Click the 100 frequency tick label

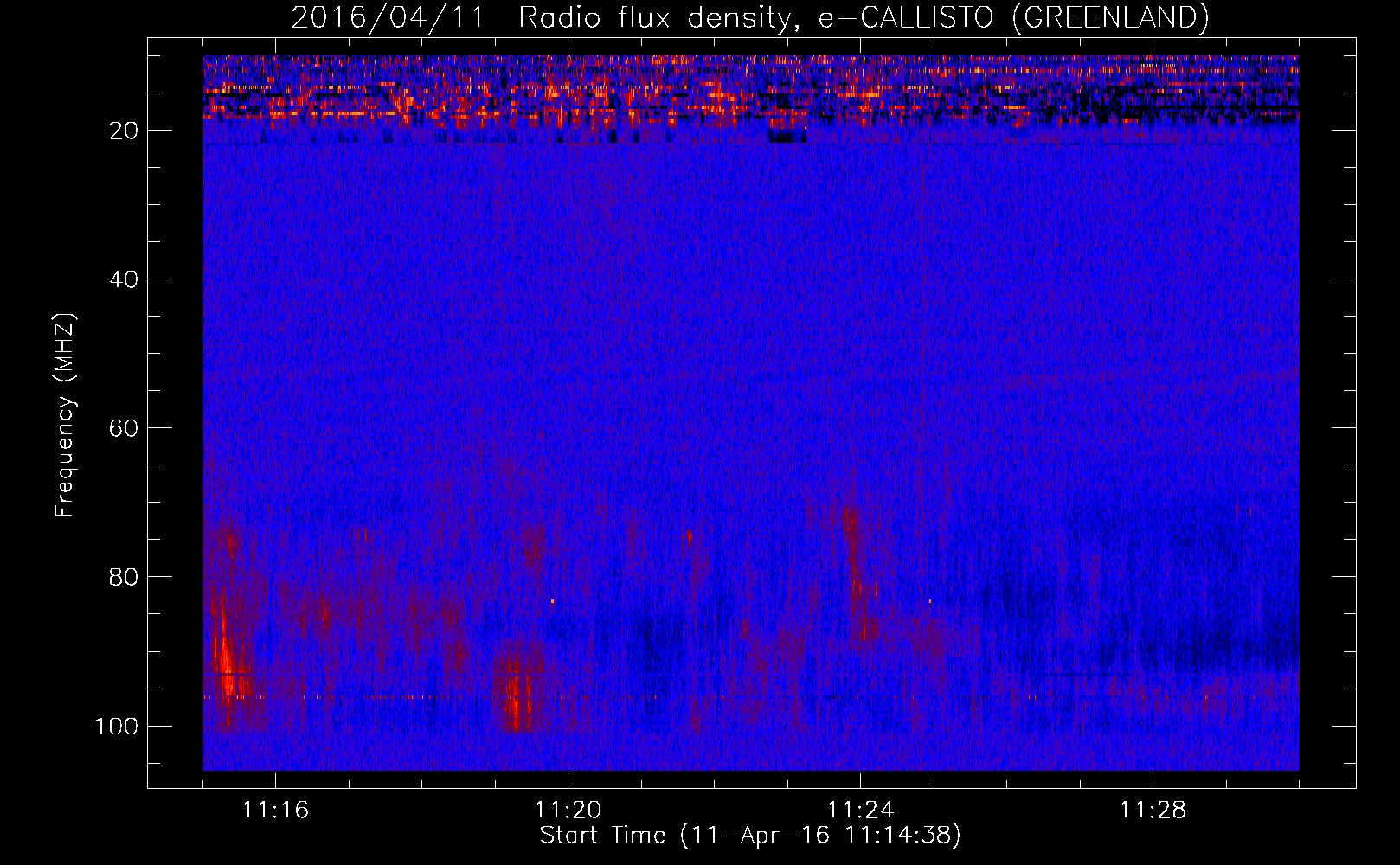coord(117,726)
